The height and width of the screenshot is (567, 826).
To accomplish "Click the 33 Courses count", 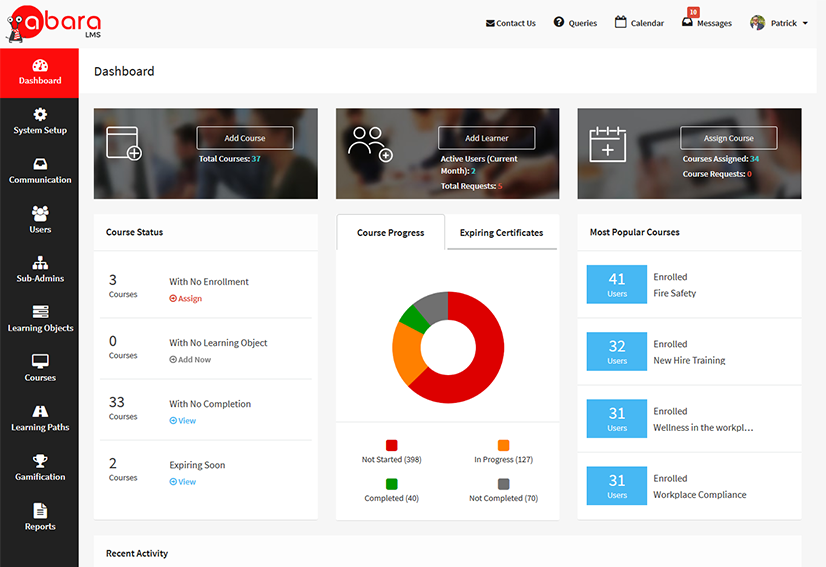I will coord(123,408).
